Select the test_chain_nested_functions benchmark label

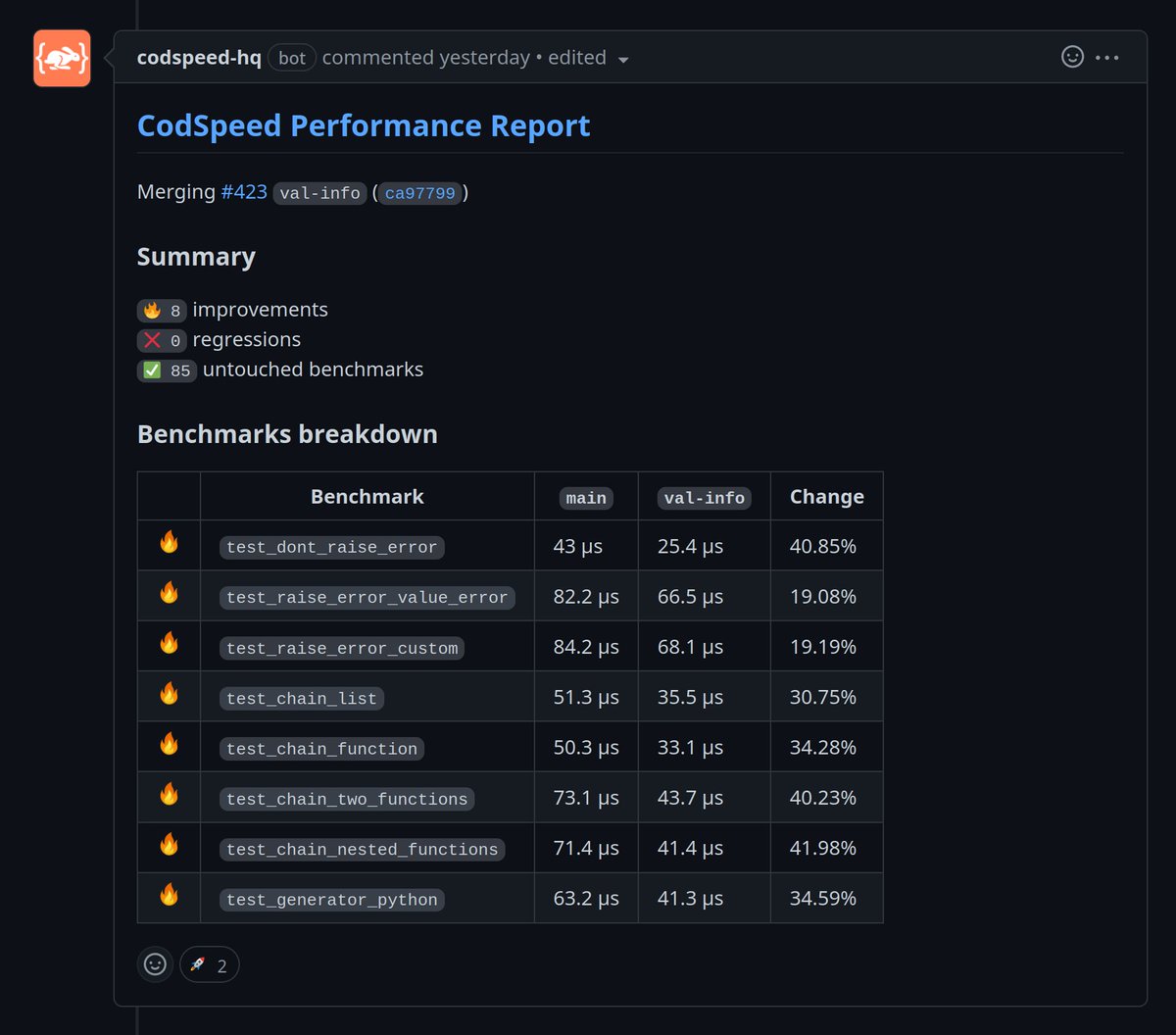[x=363, y=850]
